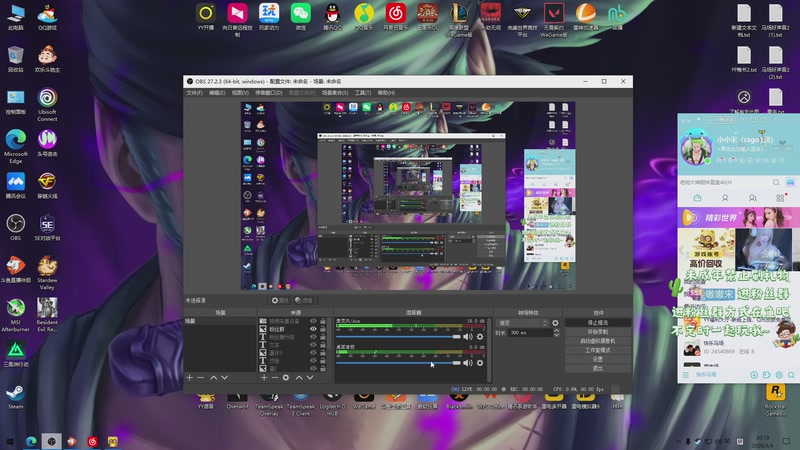This screenshot has height=450, width=800.
Task: Adjust the desktop audio volume slider
Action: click(398, 363)
